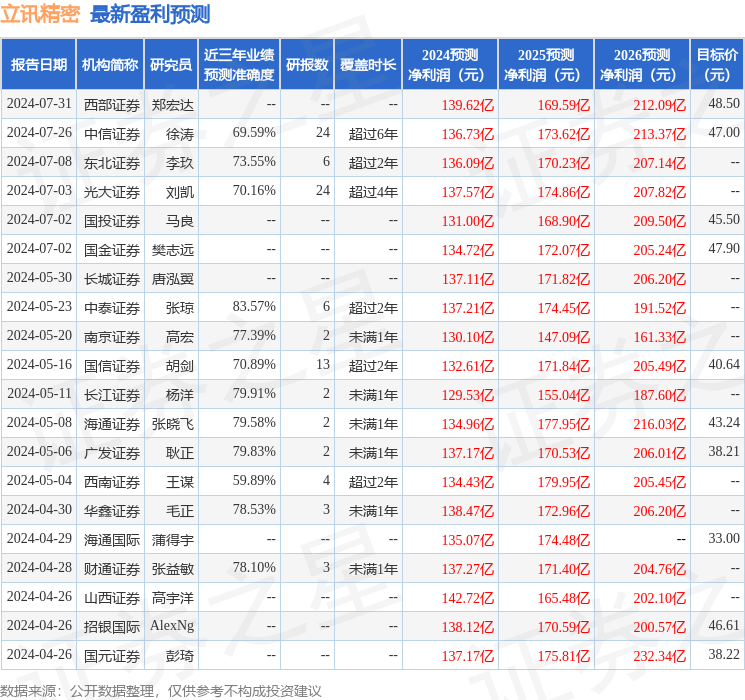Select the 招银国际 institution cell
This screenshot has width=745, height=700.
[x=112, y=626]
